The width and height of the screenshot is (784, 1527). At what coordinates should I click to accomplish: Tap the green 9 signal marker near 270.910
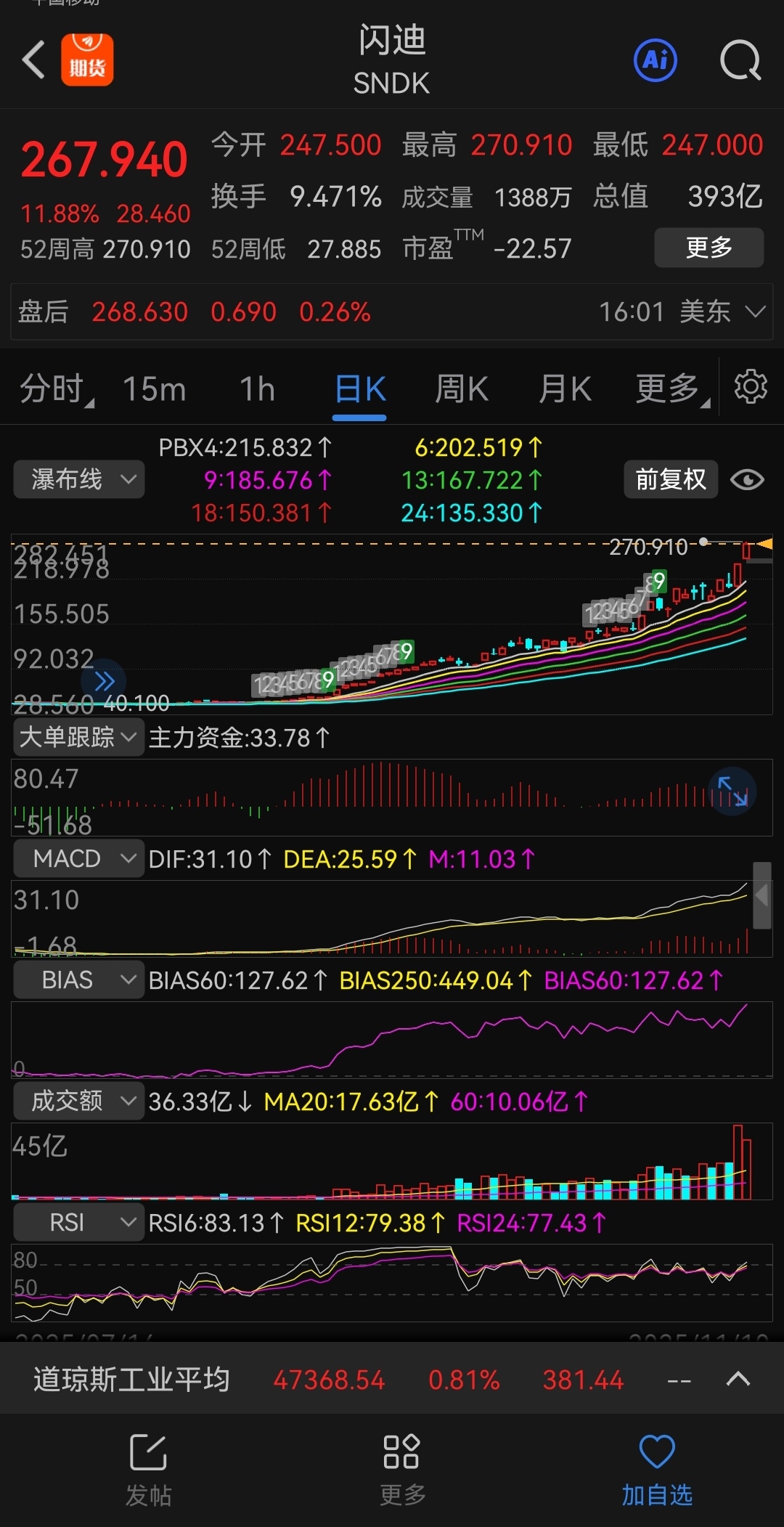click(659, 581)
